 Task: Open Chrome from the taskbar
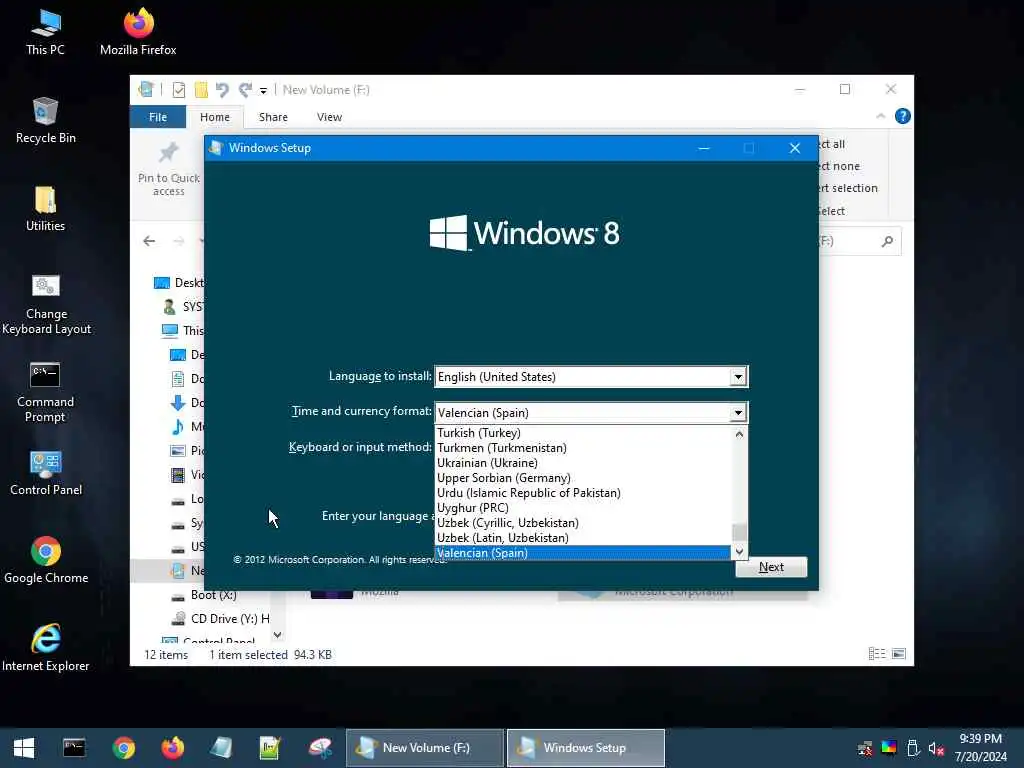(123, 748)
